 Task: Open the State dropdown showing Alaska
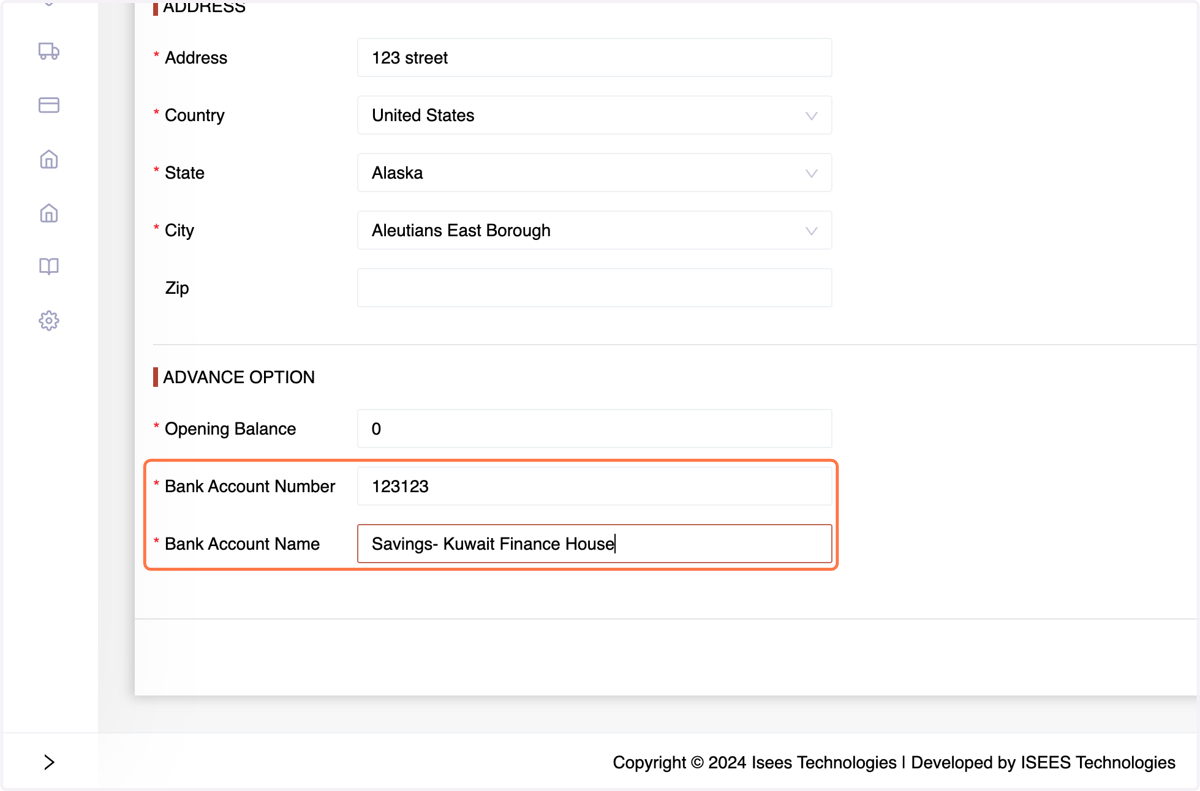[594, 173]
